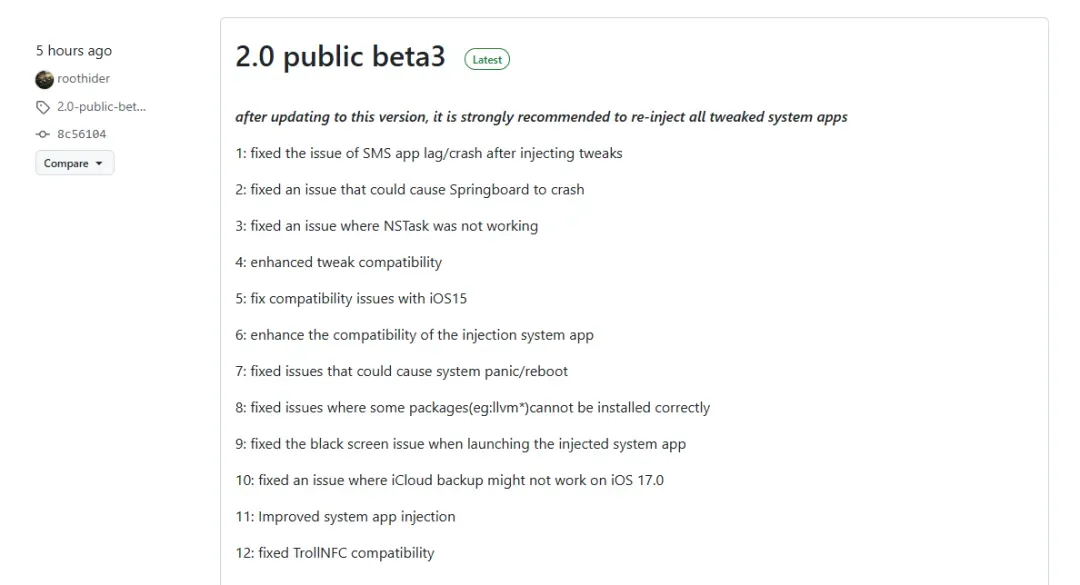Click the italic re-inject recommendation note

click(541, 117)
